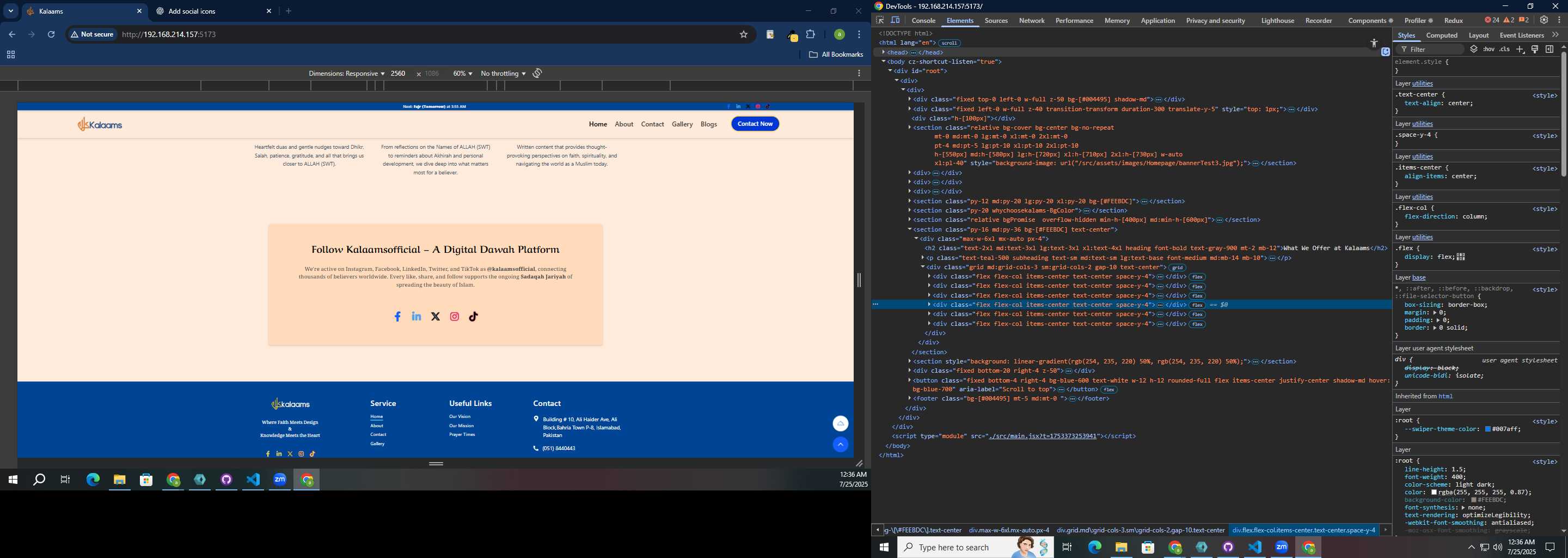This screenshot has width=1568, height=558.
Task: Click Prayer Times link in footer
Action: (x=462, y=434)
